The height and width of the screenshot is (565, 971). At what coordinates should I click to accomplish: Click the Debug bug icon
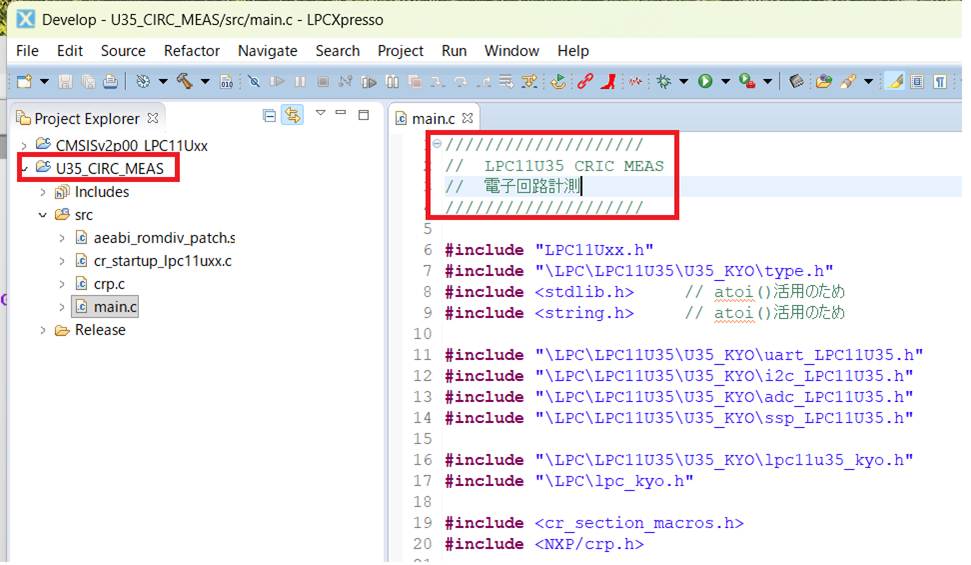point(663,81)
